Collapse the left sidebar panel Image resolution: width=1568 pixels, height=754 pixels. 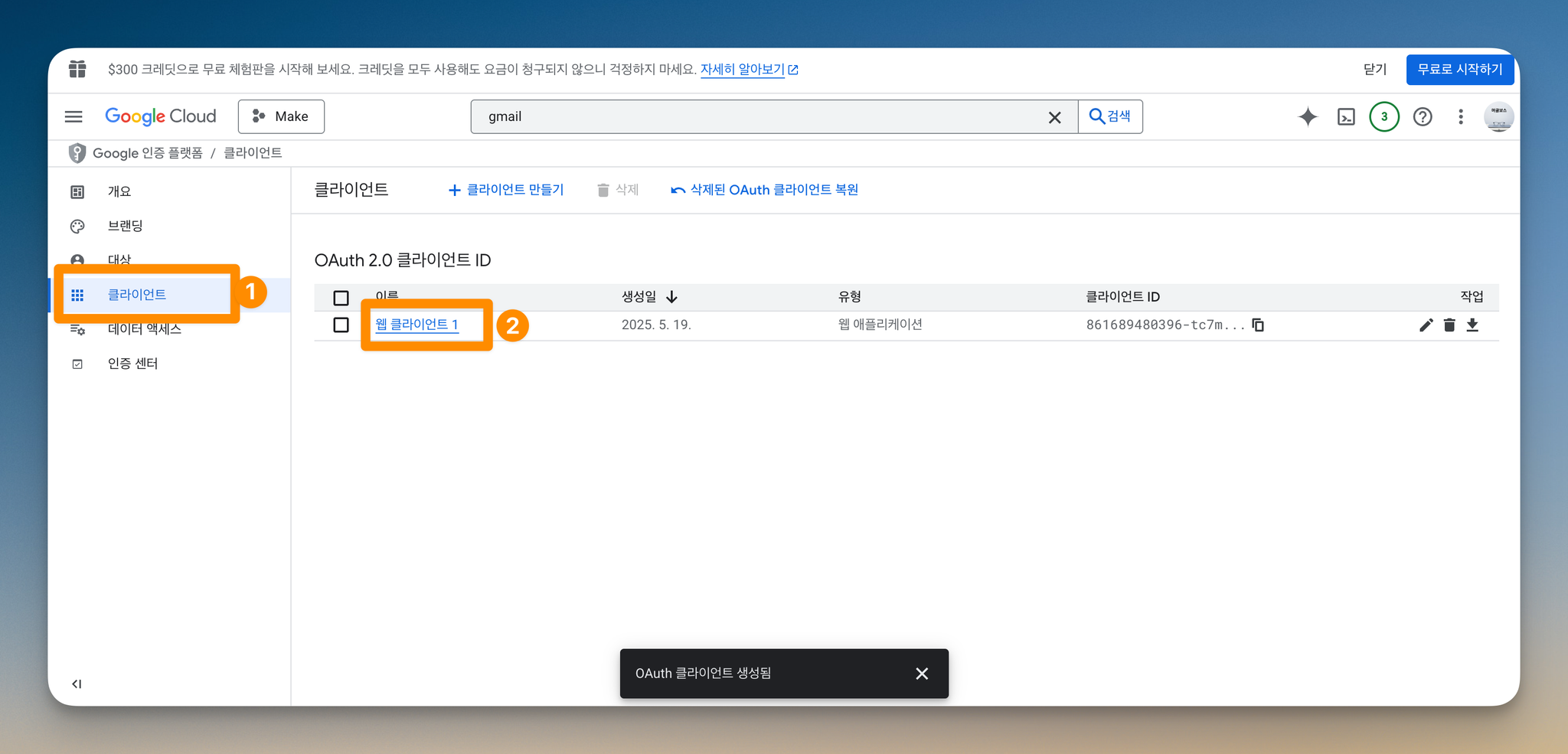pos(77,684)
